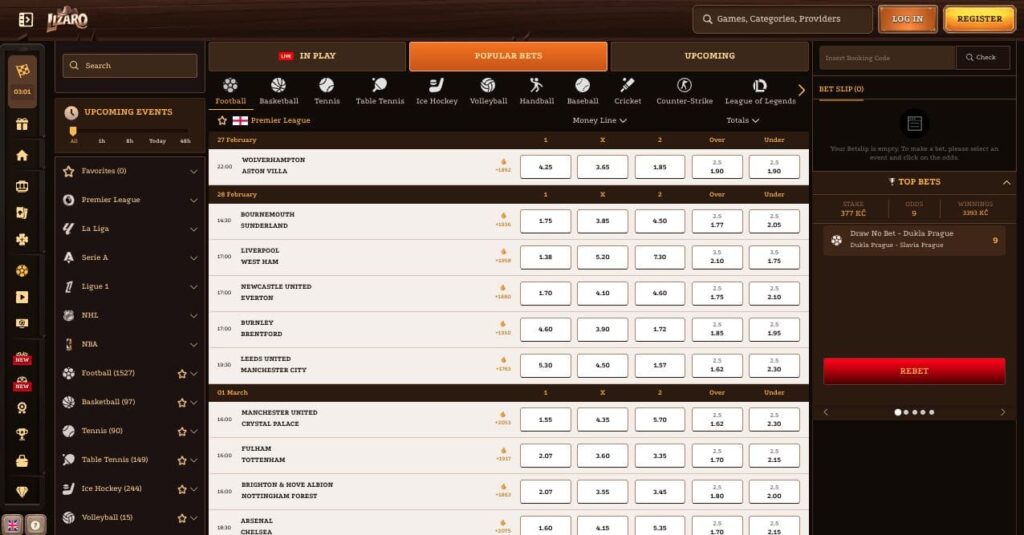Set upcoming events slider to Today
The image size is (1024, 535).
coord(157,140)
